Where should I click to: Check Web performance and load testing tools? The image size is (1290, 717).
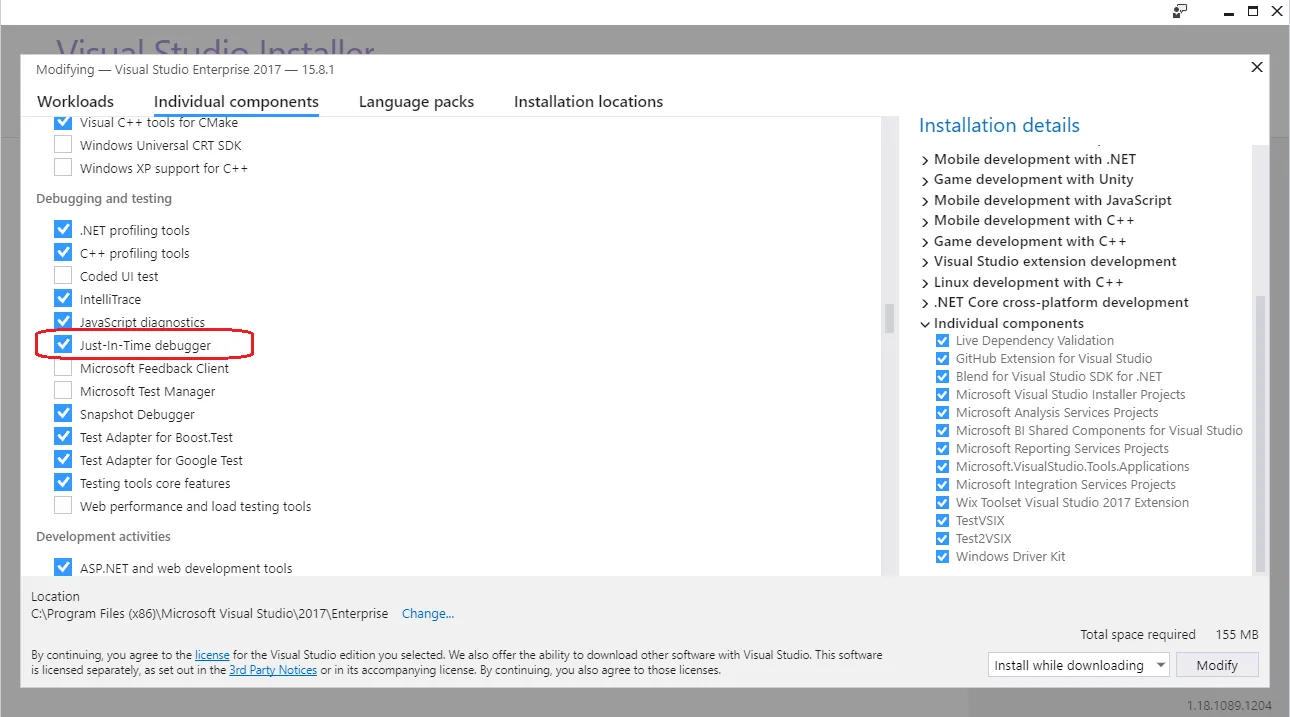point(63,506)
